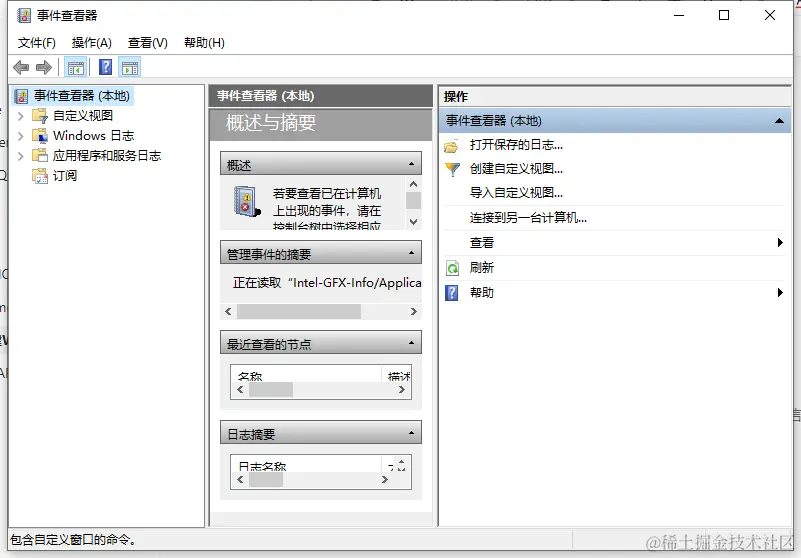Image resolution: width=801 pixels, height=558 pixels.
Task: Click the 应用程序和服务日志 folder icon
Action: tap(39, 155)
